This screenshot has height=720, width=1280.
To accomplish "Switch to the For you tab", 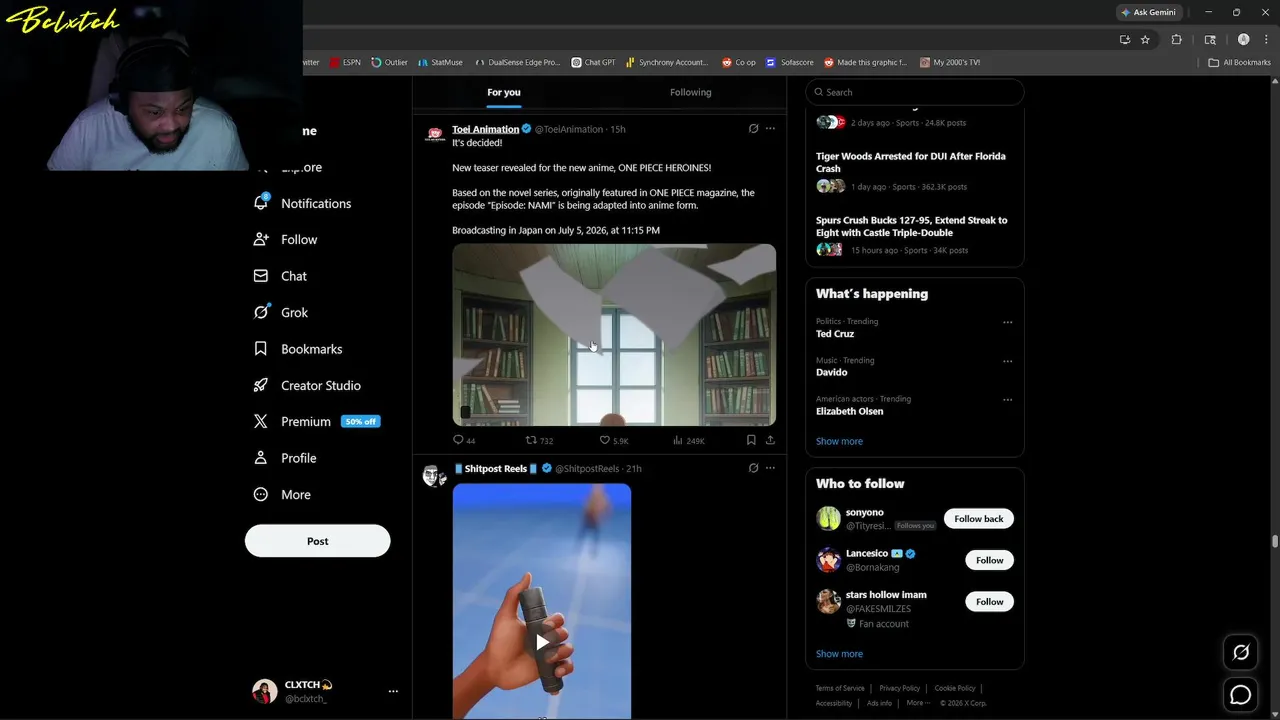I will [x=504, y=92].
